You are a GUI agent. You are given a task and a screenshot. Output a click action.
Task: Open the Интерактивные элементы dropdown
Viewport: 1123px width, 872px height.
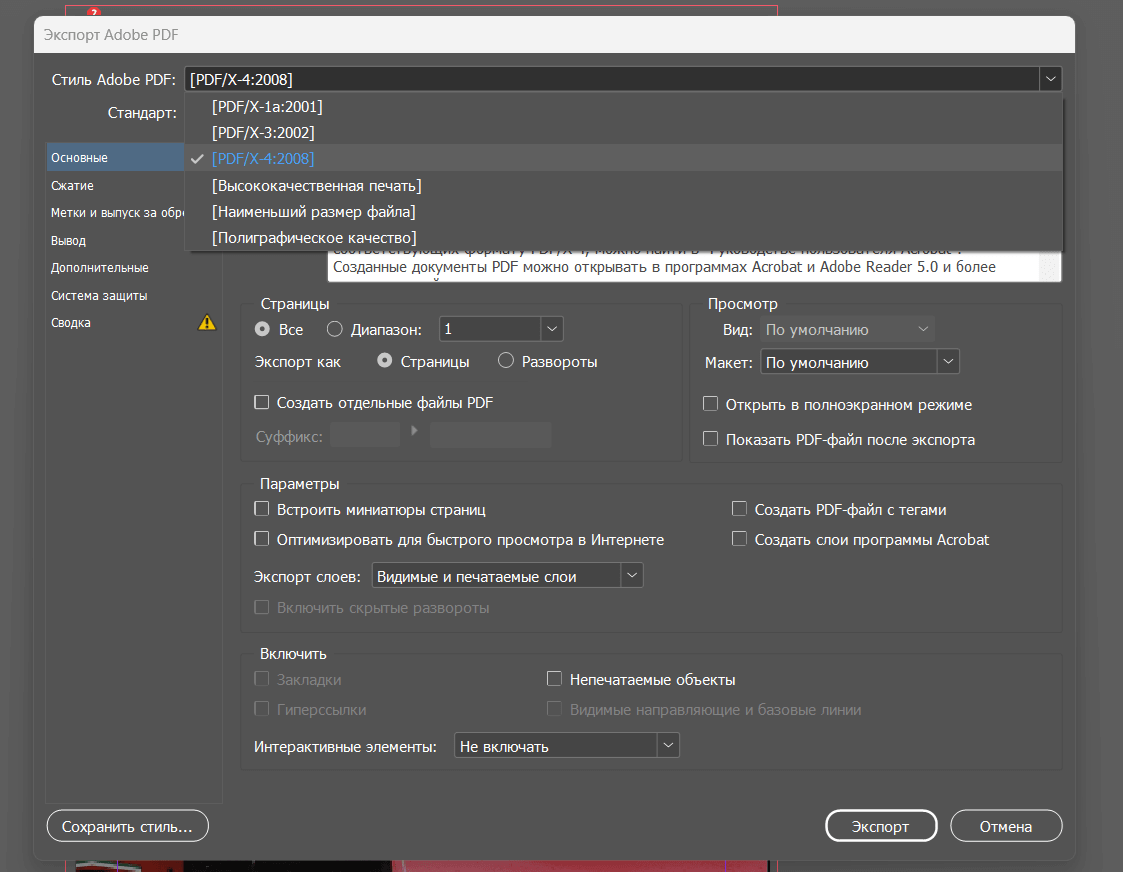pyautogui.click(x=567, y=746)
